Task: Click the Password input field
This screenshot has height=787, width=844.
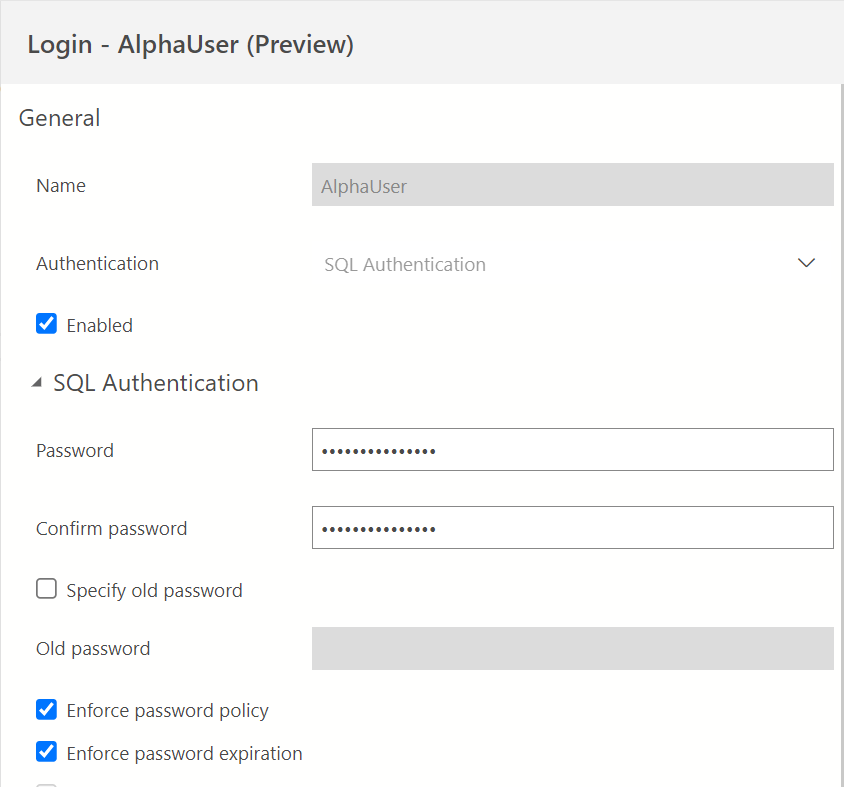Action: coord(570,449)
